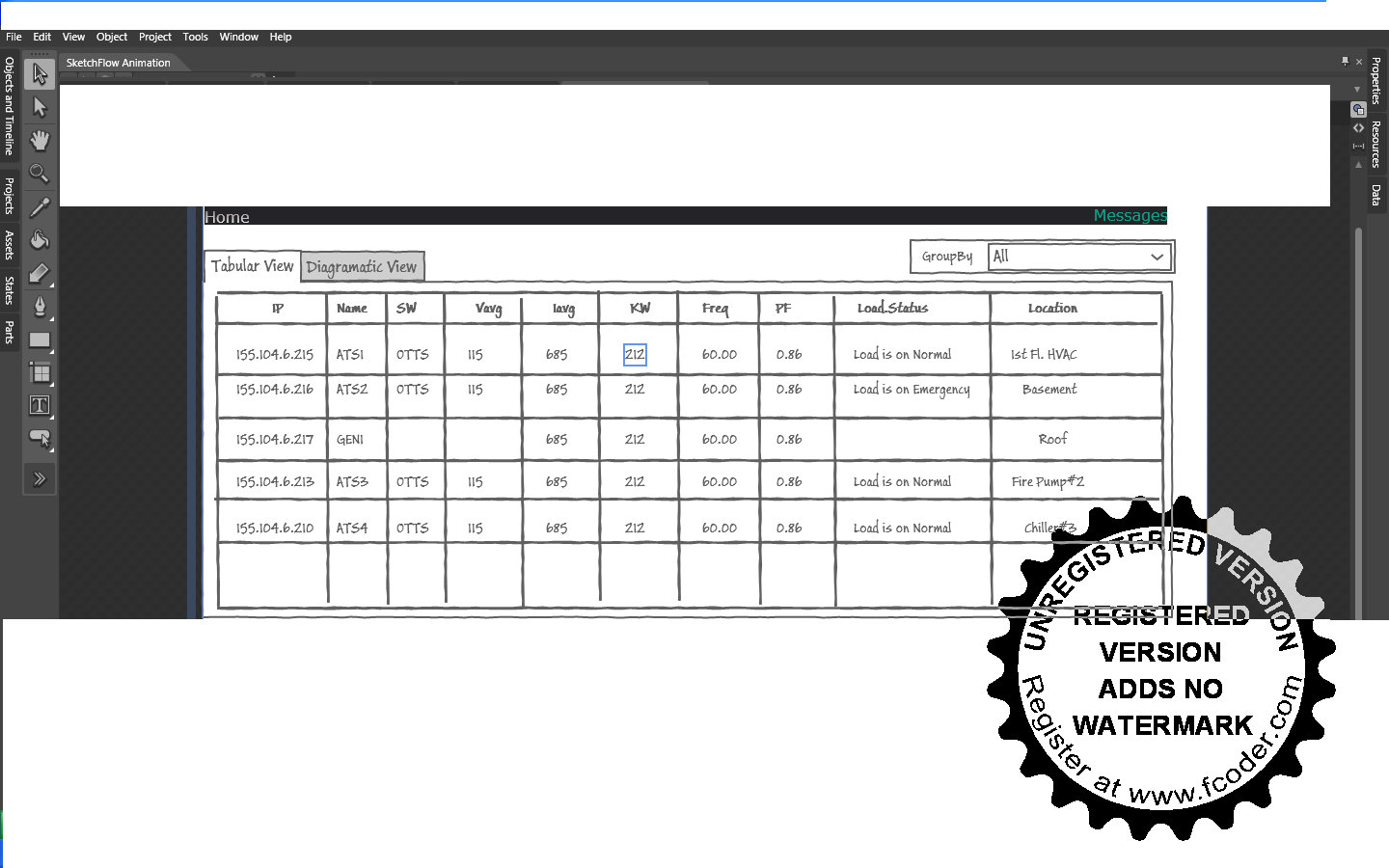
Task: Activate the Pan hand tool
Action: click(x=40, y=140)
